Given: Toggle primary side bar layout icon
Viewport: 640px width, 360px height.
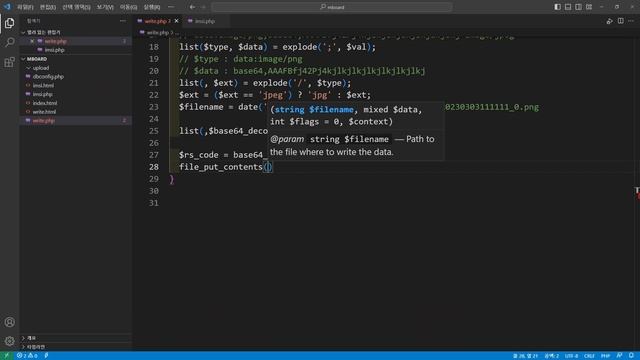Looking at the screenshot, I should 558,7.
